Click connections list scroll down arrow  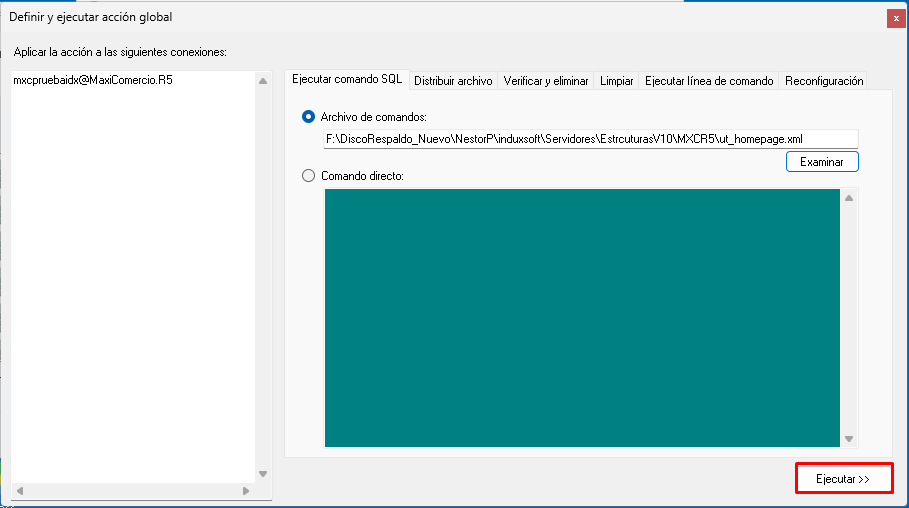coord(263,474)
